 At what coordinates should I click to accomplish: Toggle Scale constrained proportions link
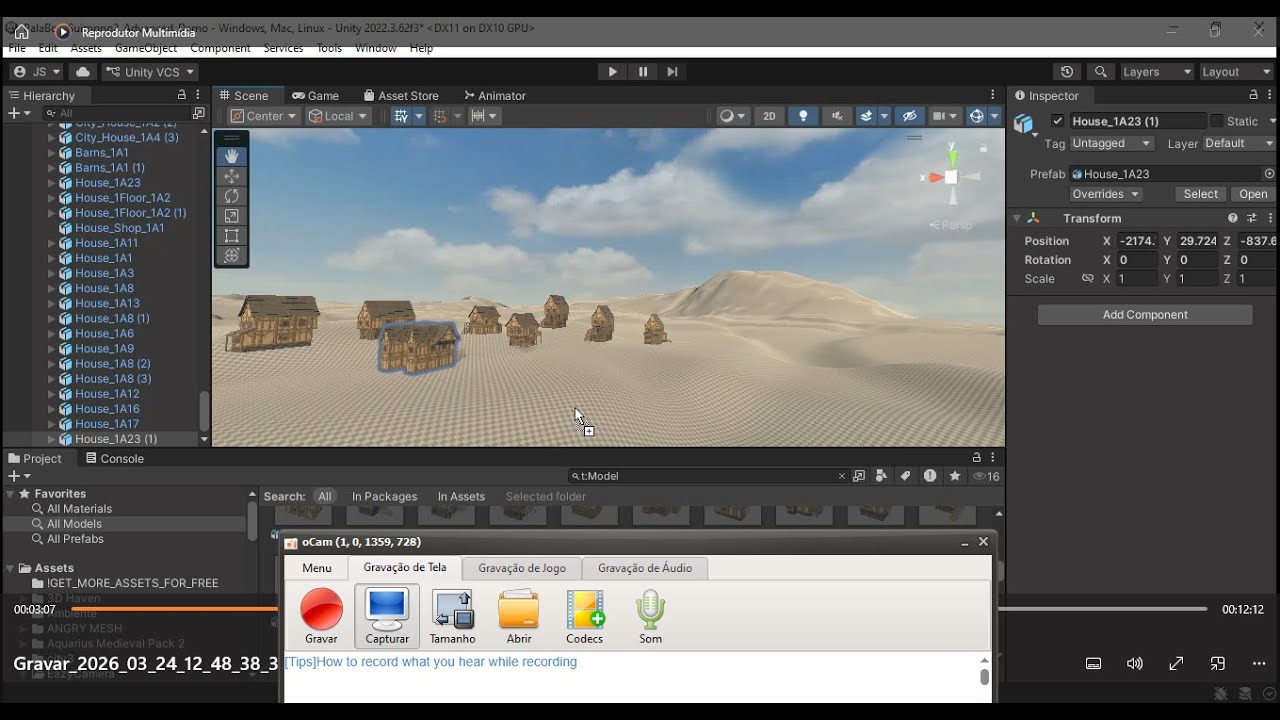coord(1087,279)
